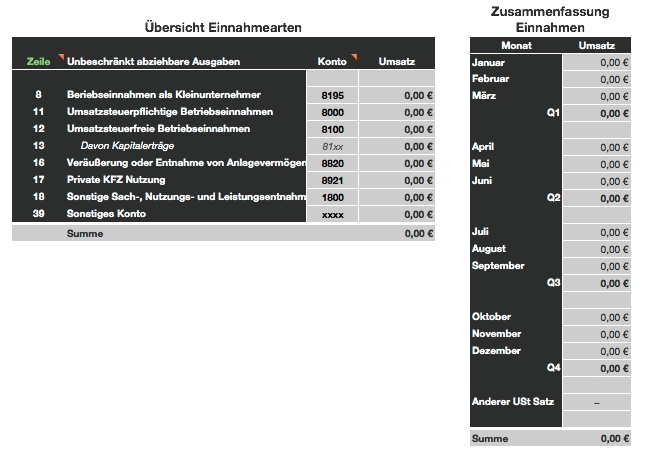
Task: Select the Zeile number 39 cell
Action: (38, 214)
